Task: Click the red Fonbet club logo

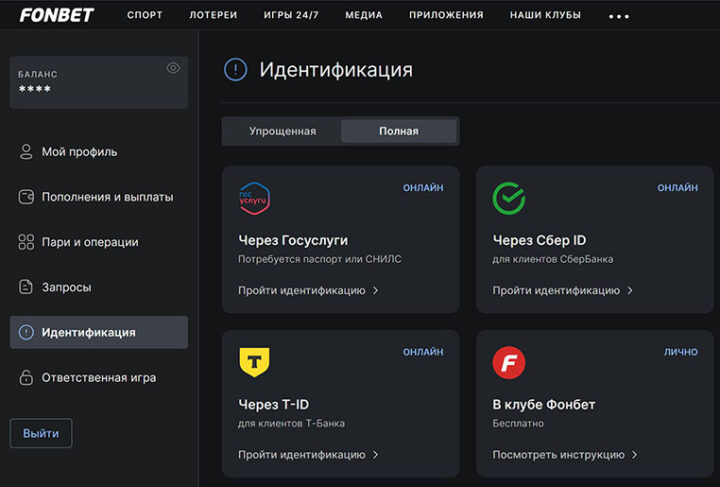Action: click(509, 363)
